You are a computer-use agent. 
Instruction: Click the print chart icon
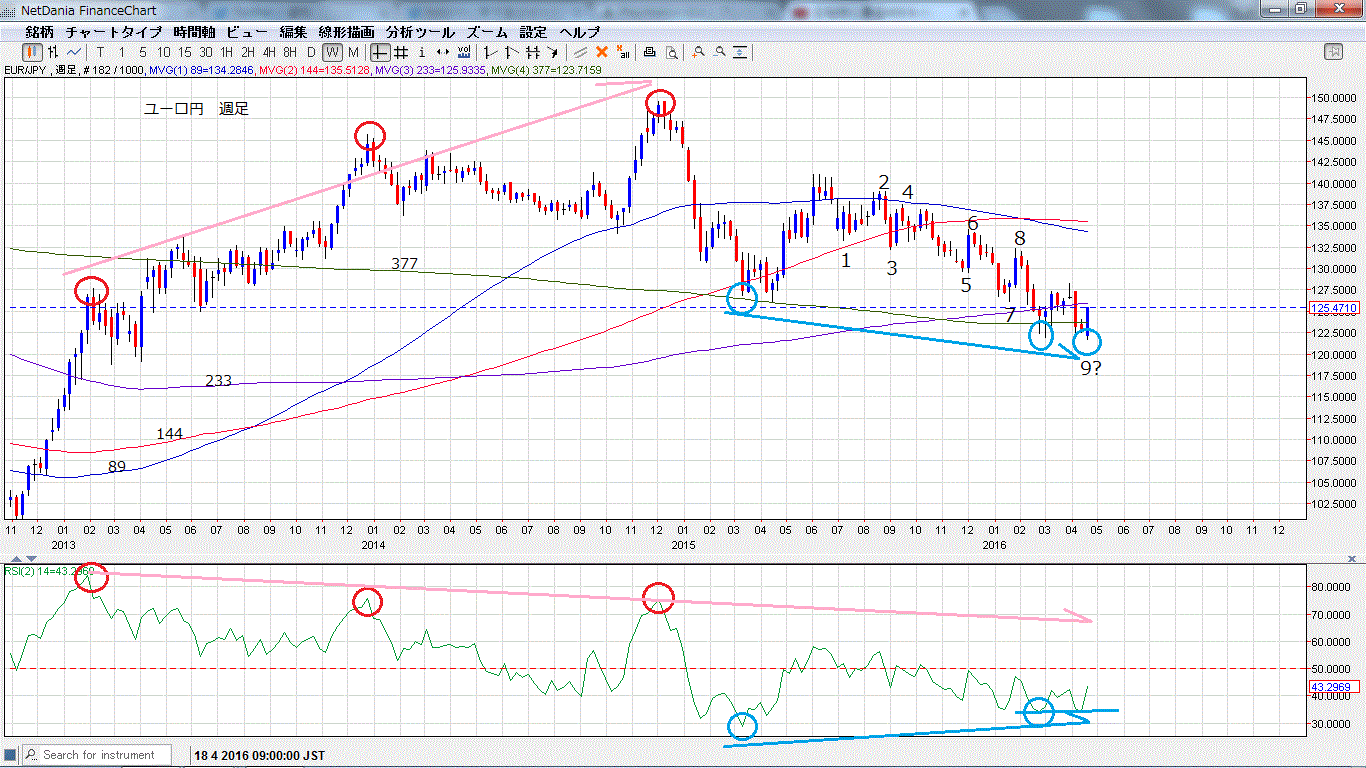pos(649,51)
